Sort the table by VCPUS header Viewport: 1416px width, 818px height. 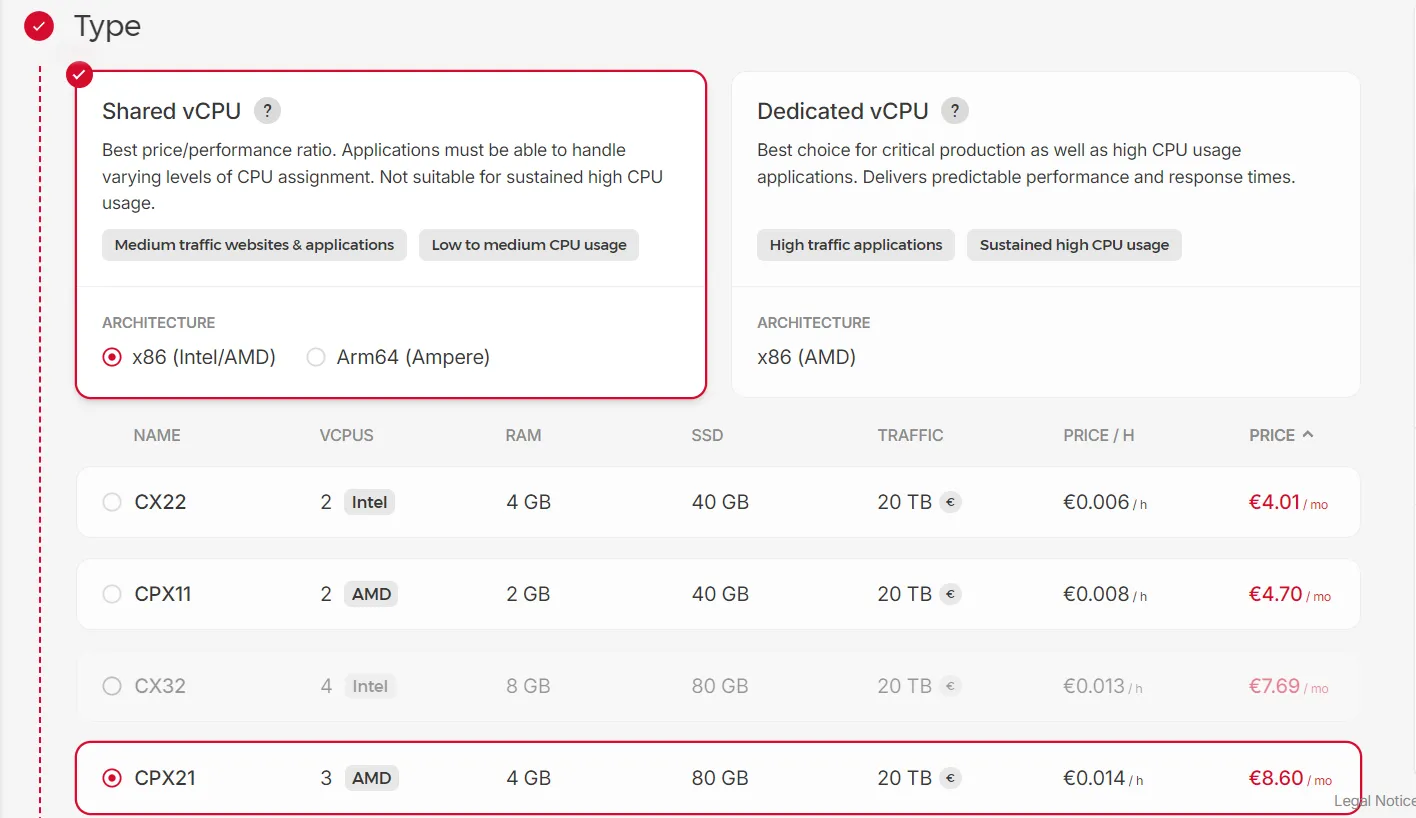[x=346, y=435]
